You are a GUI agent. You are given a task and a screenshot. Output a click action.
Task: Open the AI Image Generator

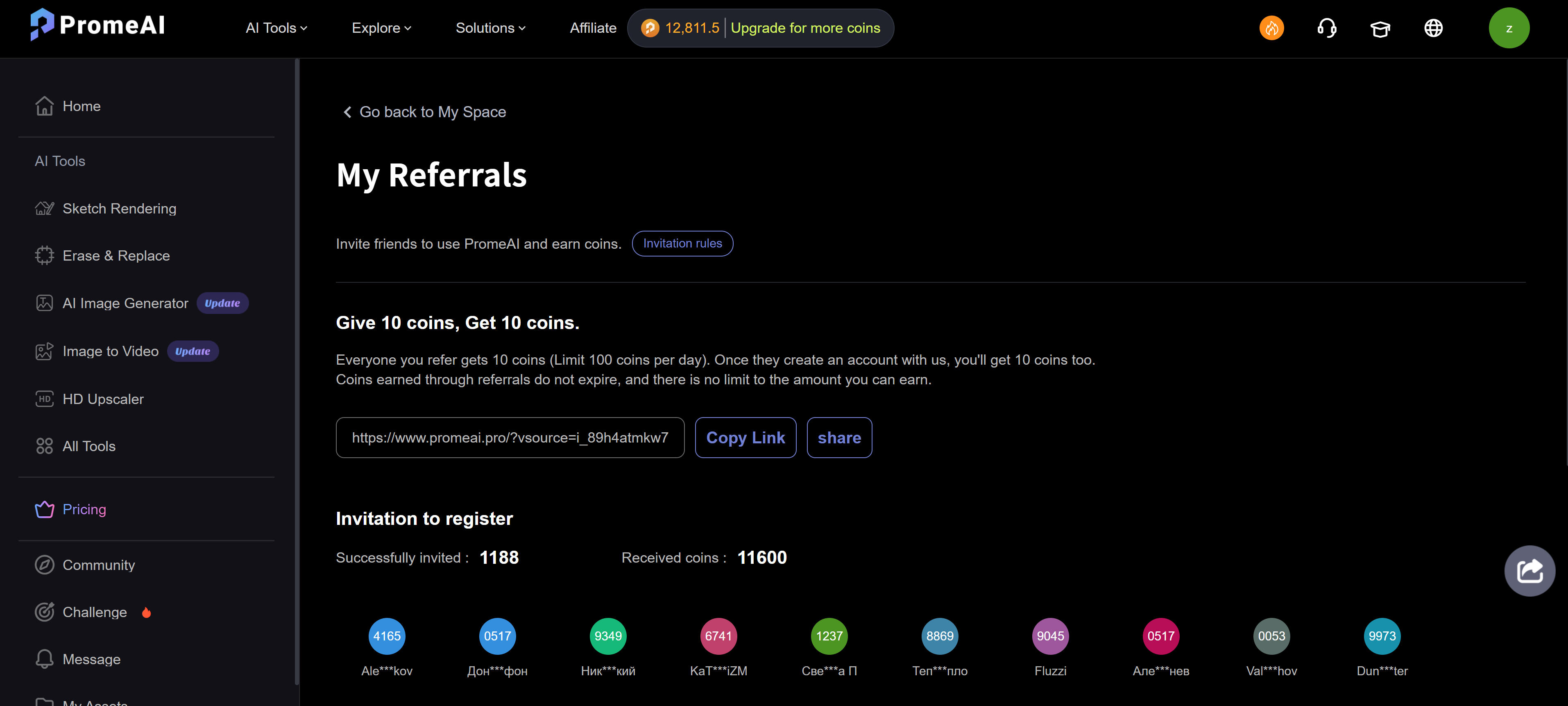coord(125,303)
